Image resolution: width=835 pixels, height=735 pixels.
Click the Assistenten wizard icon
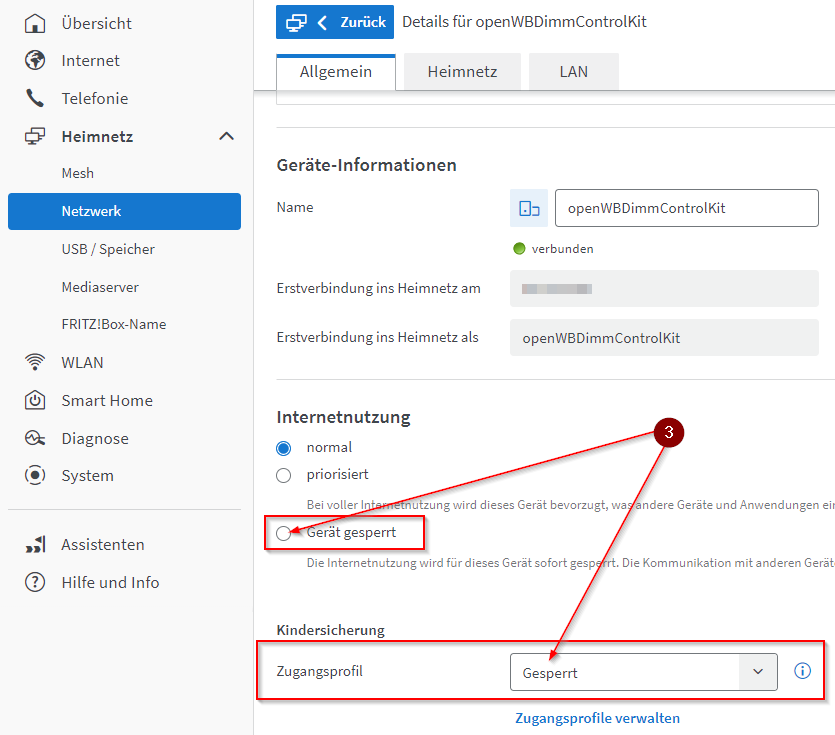[x=35, y=544]
